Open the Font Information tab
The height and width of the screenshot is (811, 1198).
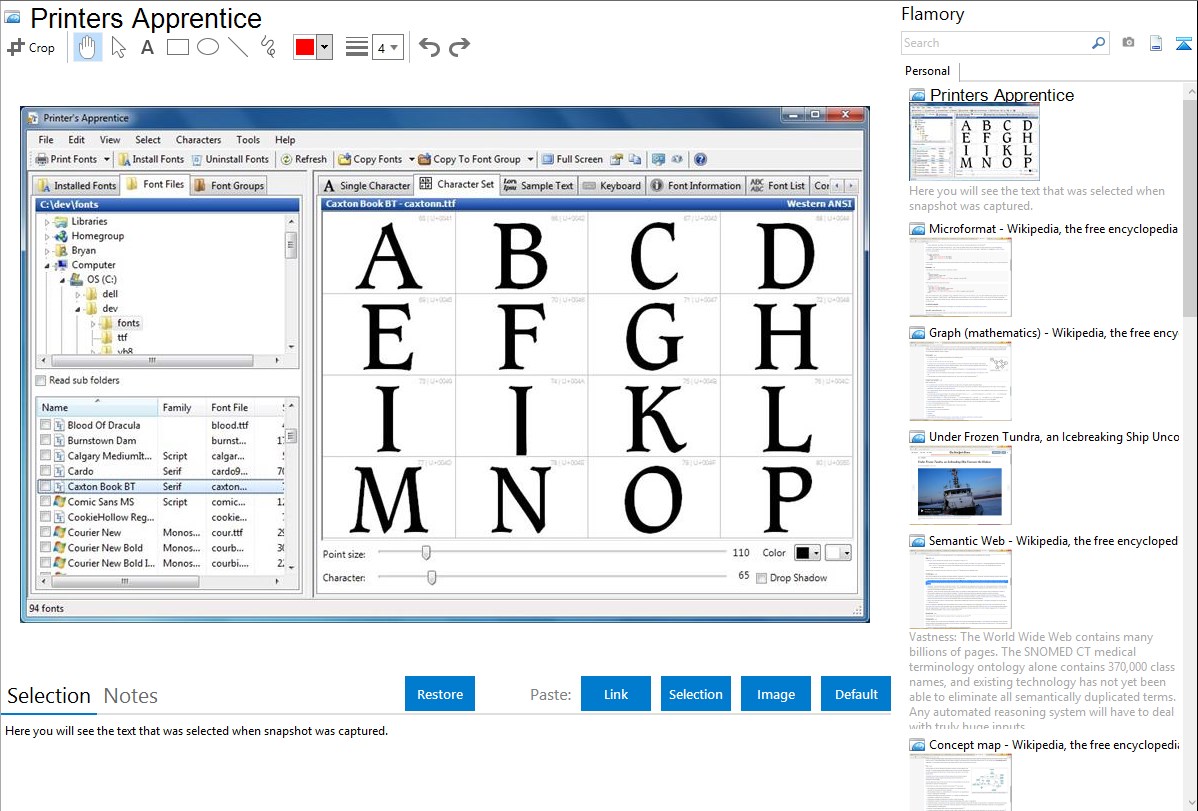point(696,185)
